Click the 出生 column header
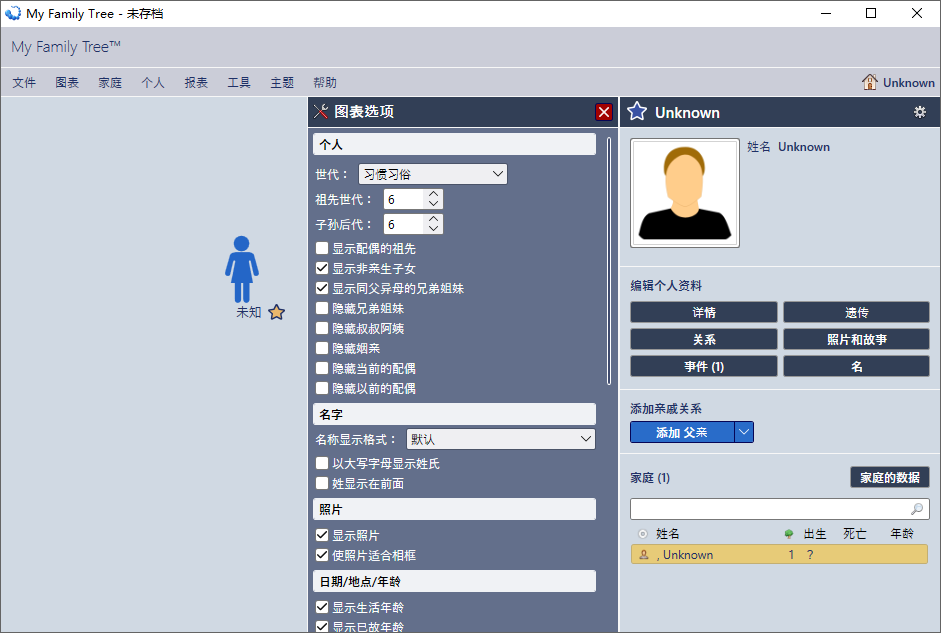 click(815, 534)
